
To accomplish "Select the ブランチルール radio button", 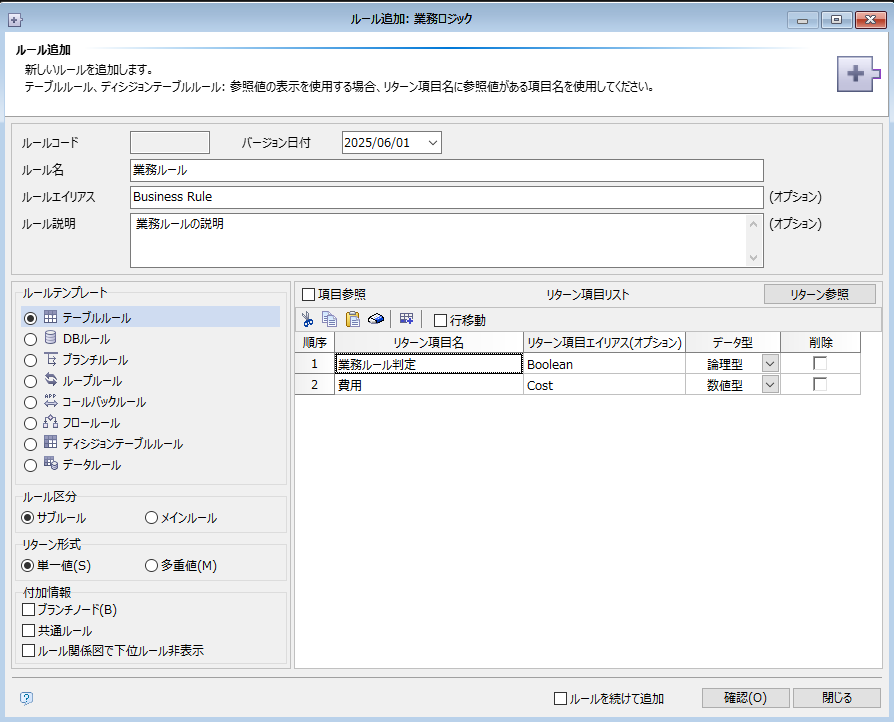I will [31, 360].
